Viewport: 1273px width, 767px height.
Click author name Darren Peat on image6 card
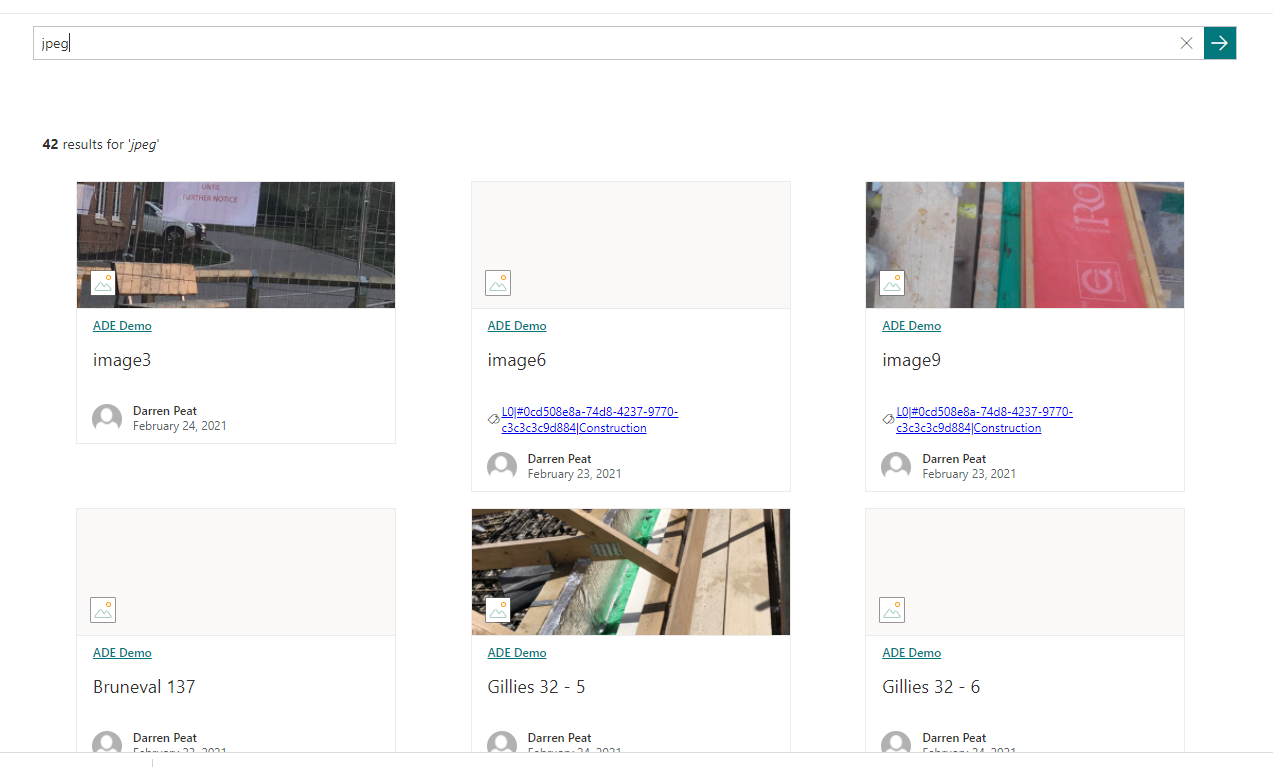(560, 459)
